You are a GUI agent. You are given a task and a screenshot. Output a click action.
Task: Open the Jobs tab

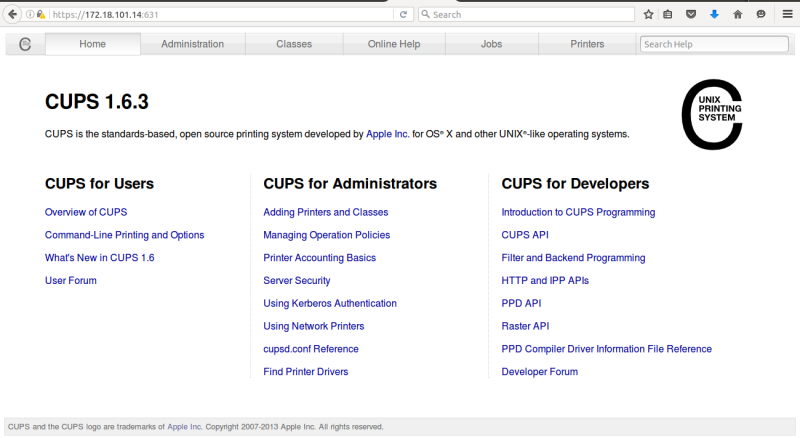[491, 44]
